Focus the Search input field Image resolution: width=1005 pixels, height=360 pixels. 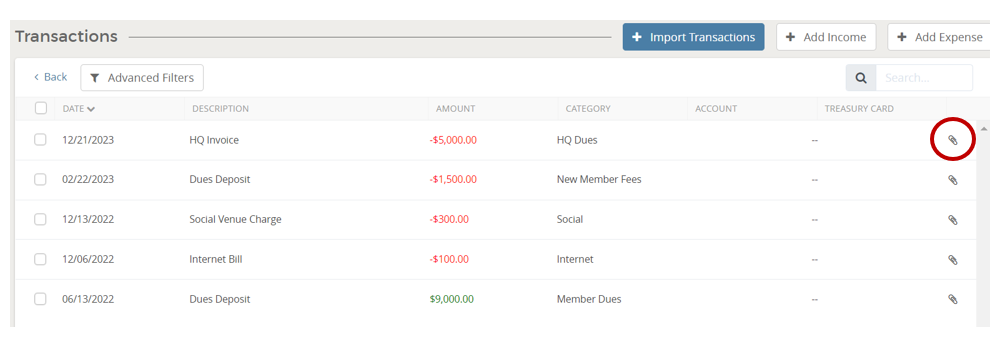coord(924,78)
